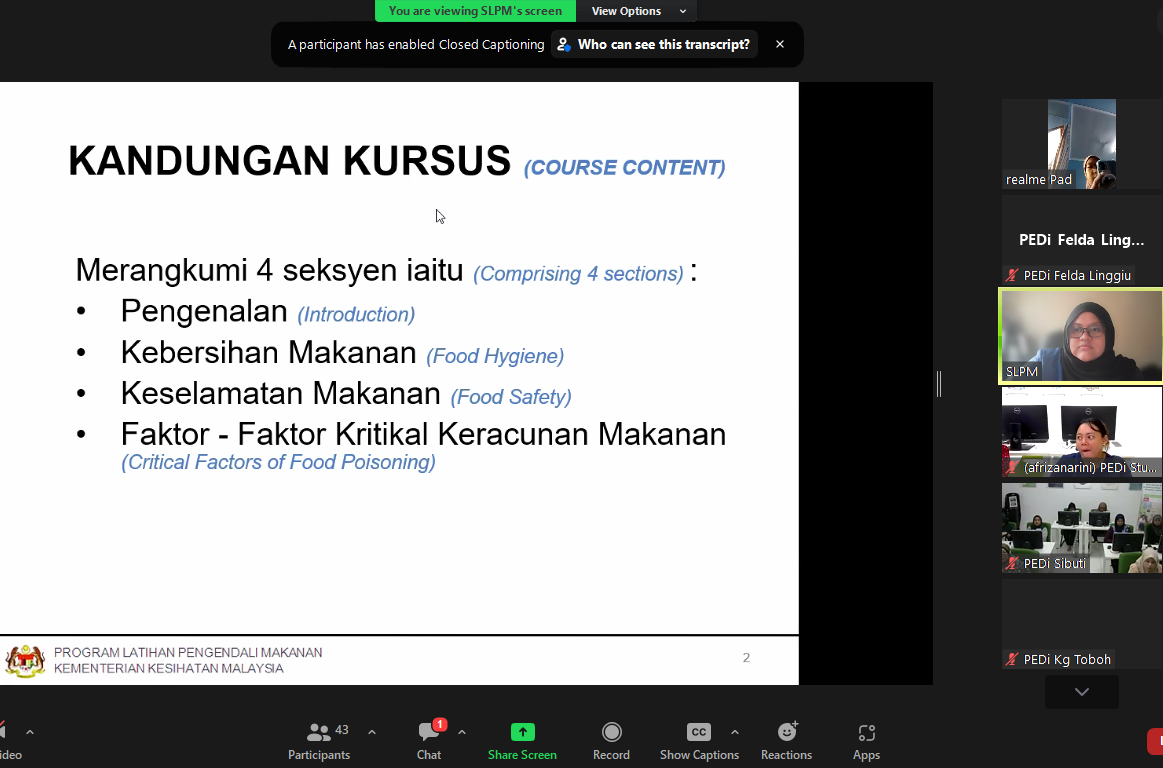Expand the View Options dropdown
This screenshot has height=768, width=1163.
(638, 11)
